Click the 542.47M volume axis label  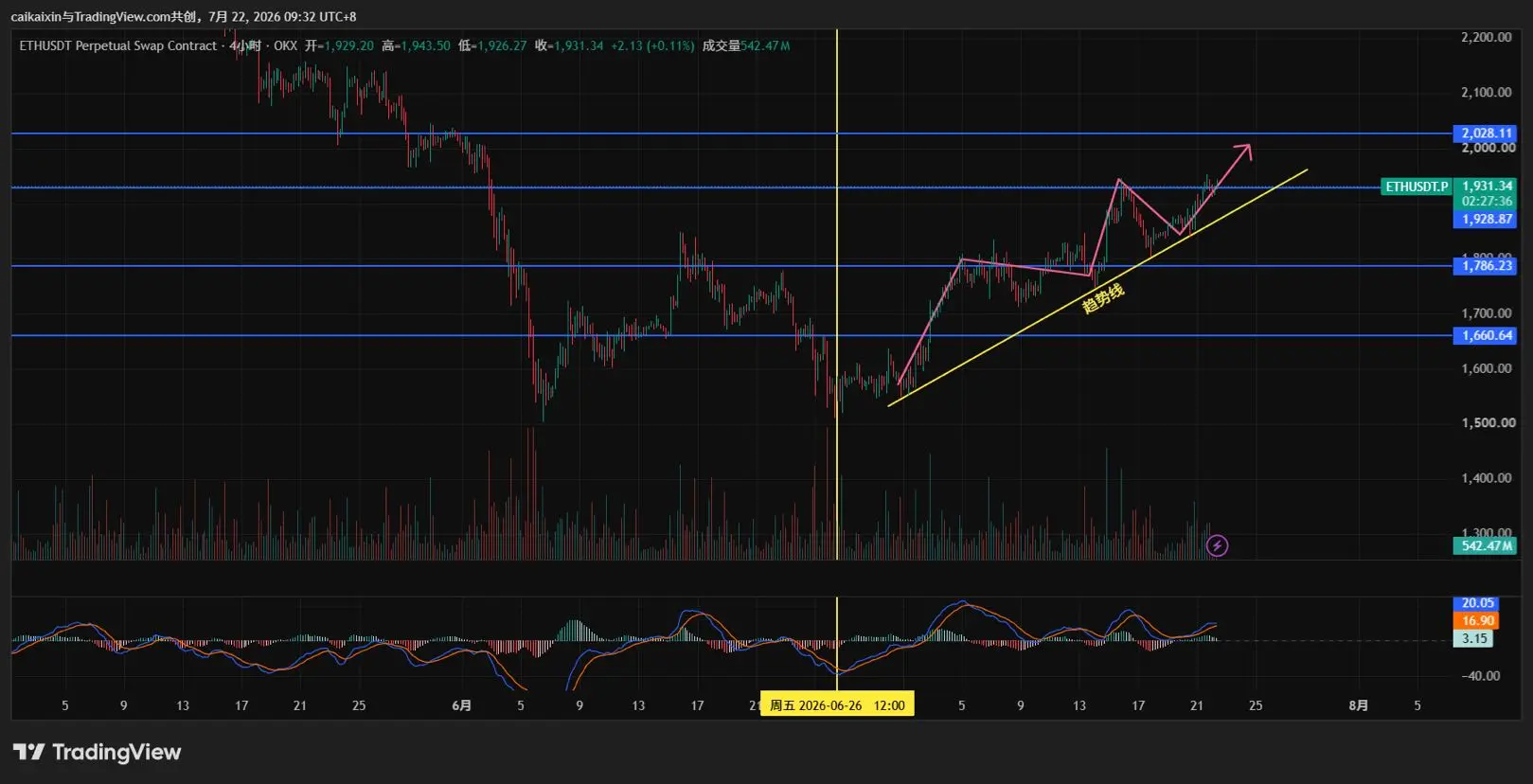1486,545
